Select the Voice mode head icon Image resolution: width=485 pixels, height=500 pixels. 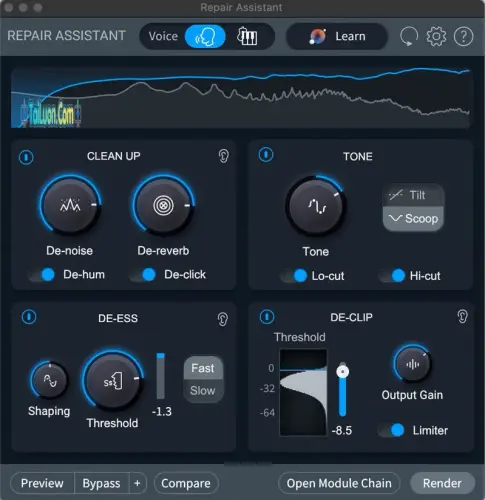click(x=205, y=36)
